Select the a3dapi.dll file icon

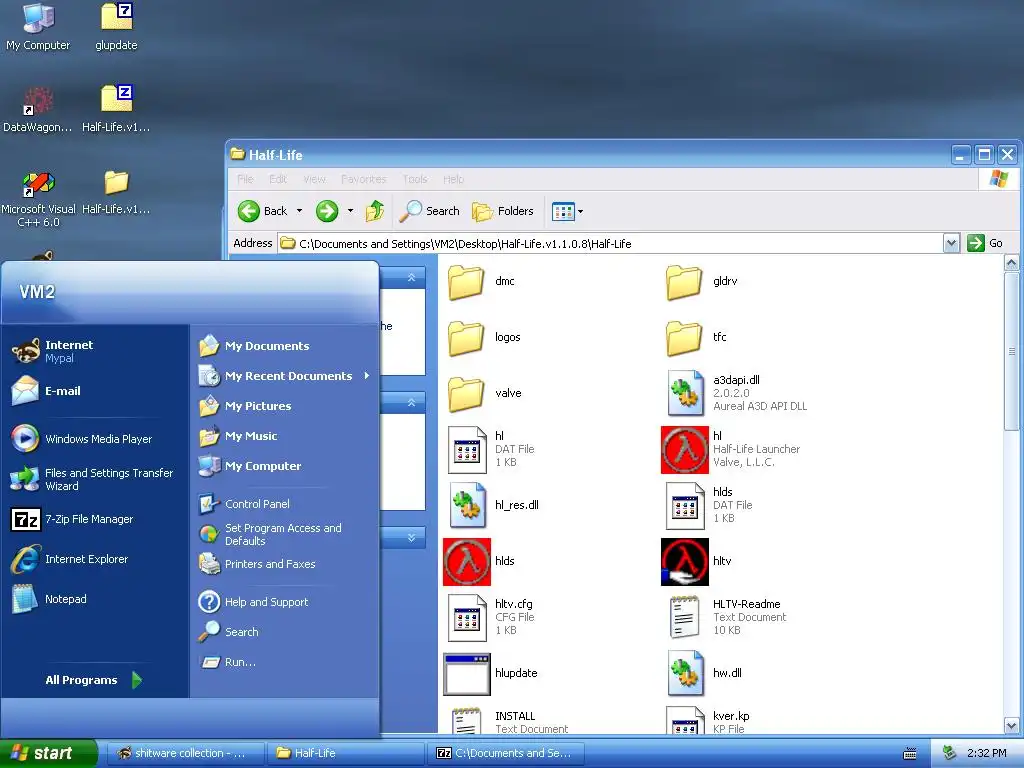tap(684, 393)
